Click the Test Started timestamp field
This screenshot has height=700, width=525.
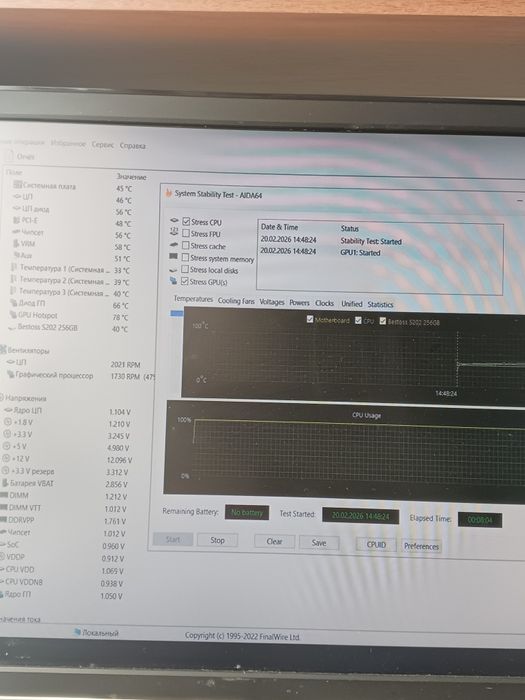(x=360, y=516)
